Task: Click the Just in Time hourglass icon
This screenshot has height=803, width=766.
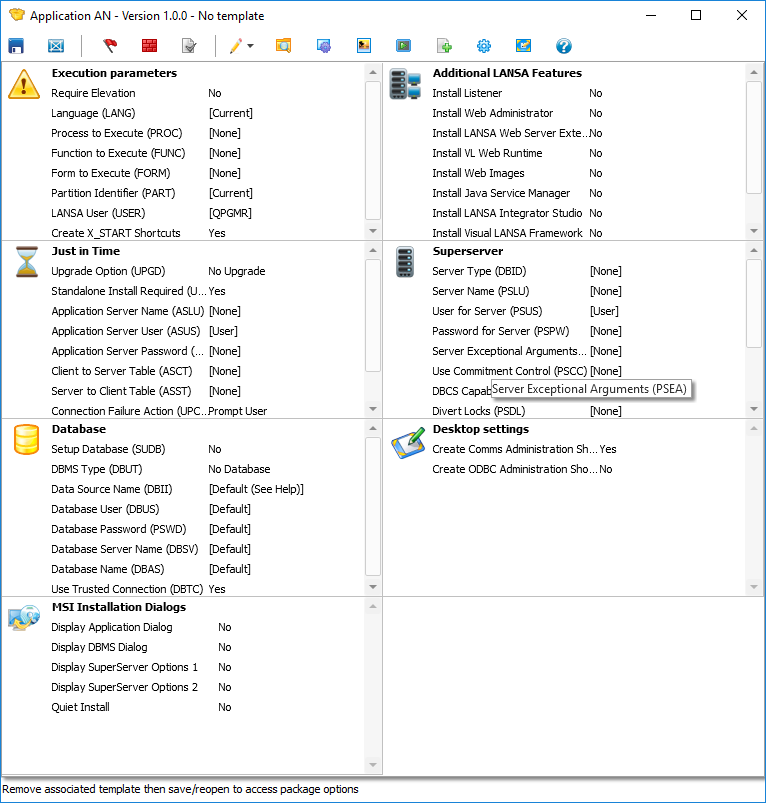Action: point(27,262)
